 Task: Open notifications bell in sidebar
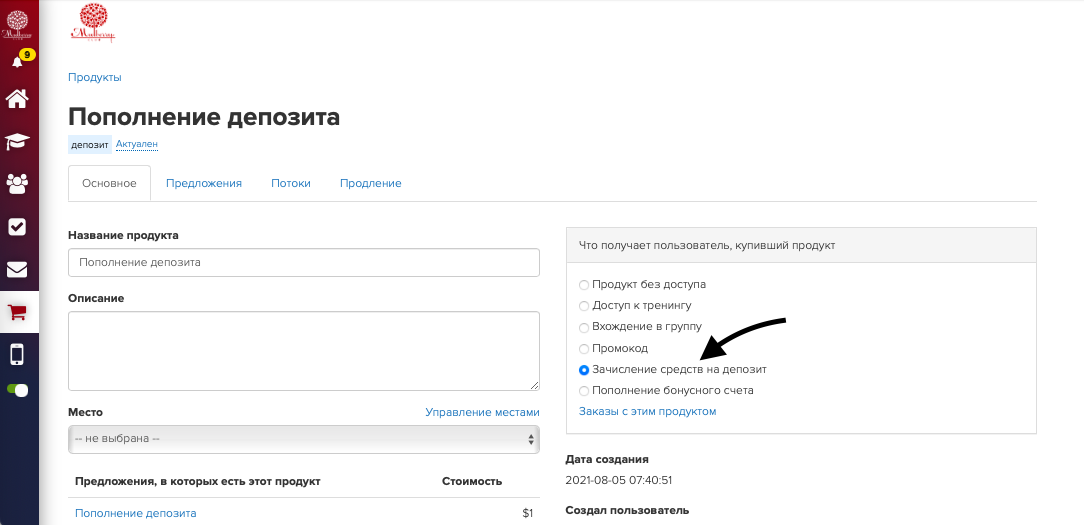tap(17, 62)
